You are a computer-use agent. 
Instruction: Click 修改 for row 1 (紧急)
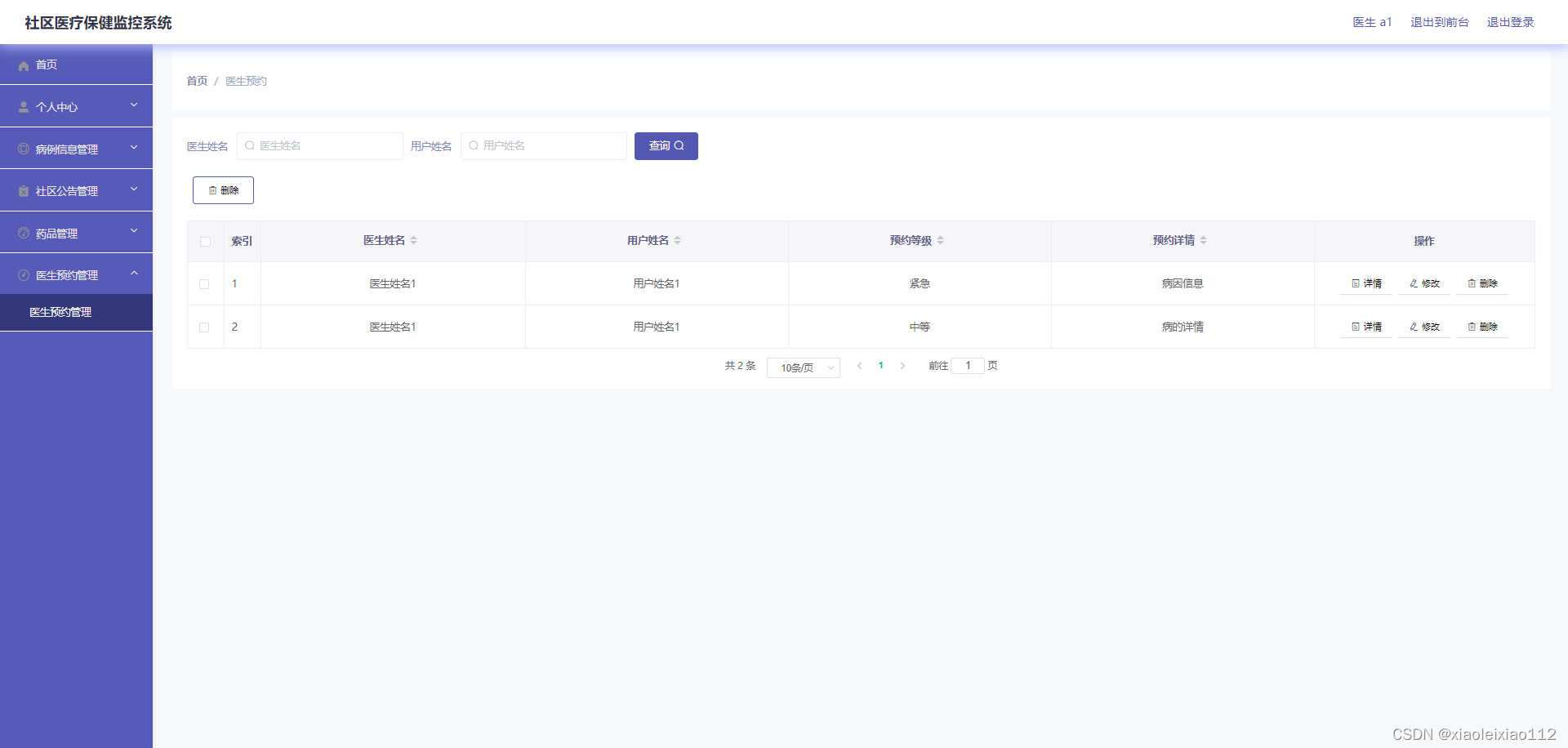click(x=1424, y=283)
